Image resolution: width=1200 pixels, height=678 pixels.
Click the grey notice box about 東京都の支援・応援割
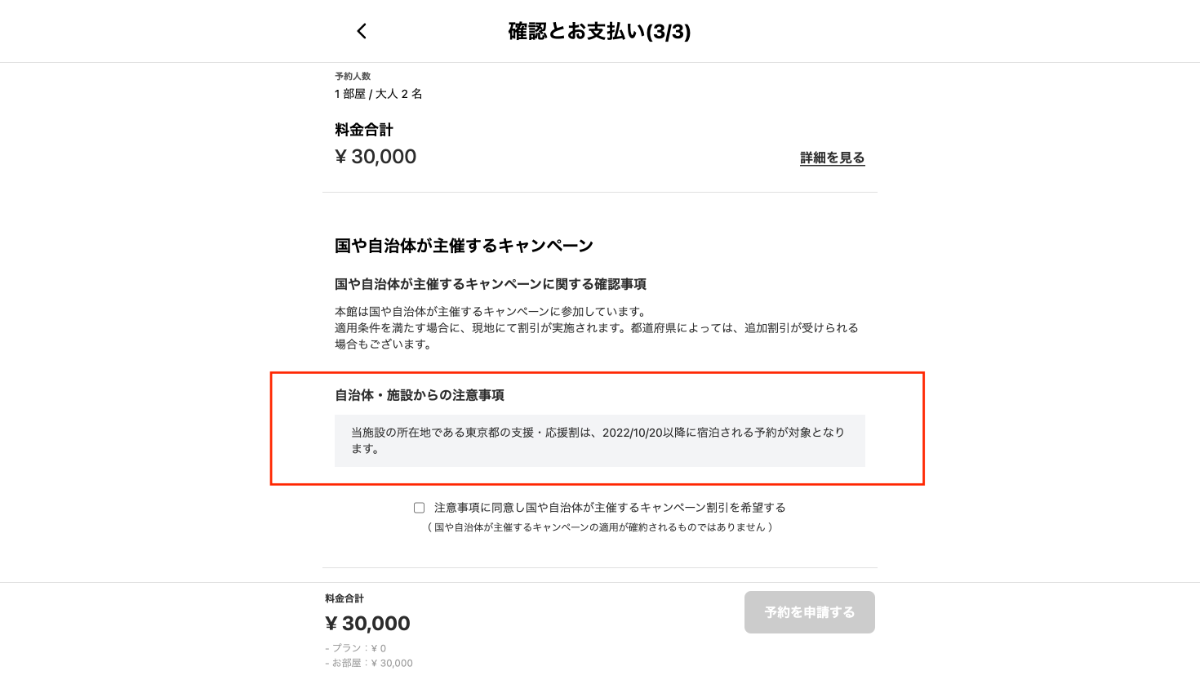[599, 441]
